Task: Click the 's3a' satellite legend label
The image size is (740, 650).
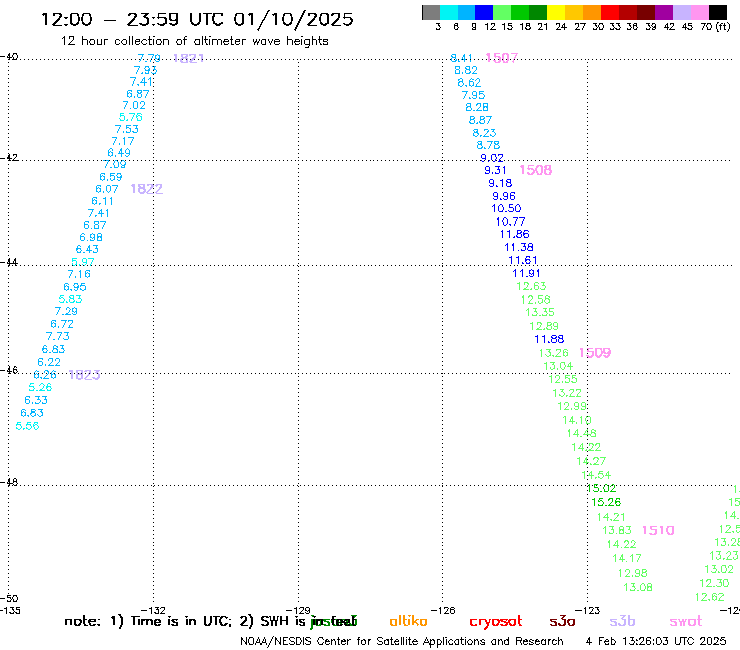Action: coord(562,621)
